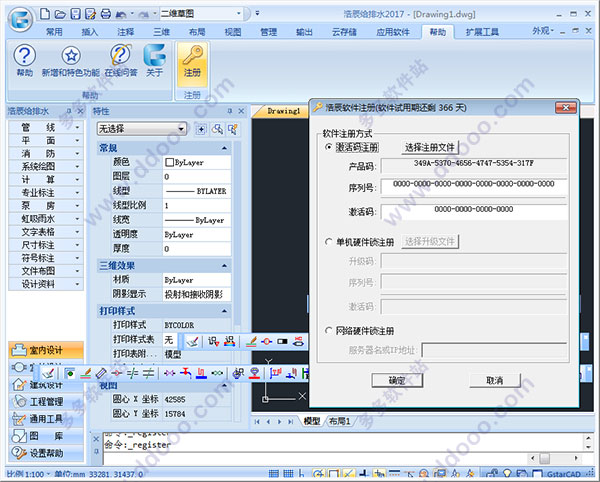Collapse the 打印样式 section
Image resolution: width=600 pixels, height=482 pixels.
click(224, 311)
